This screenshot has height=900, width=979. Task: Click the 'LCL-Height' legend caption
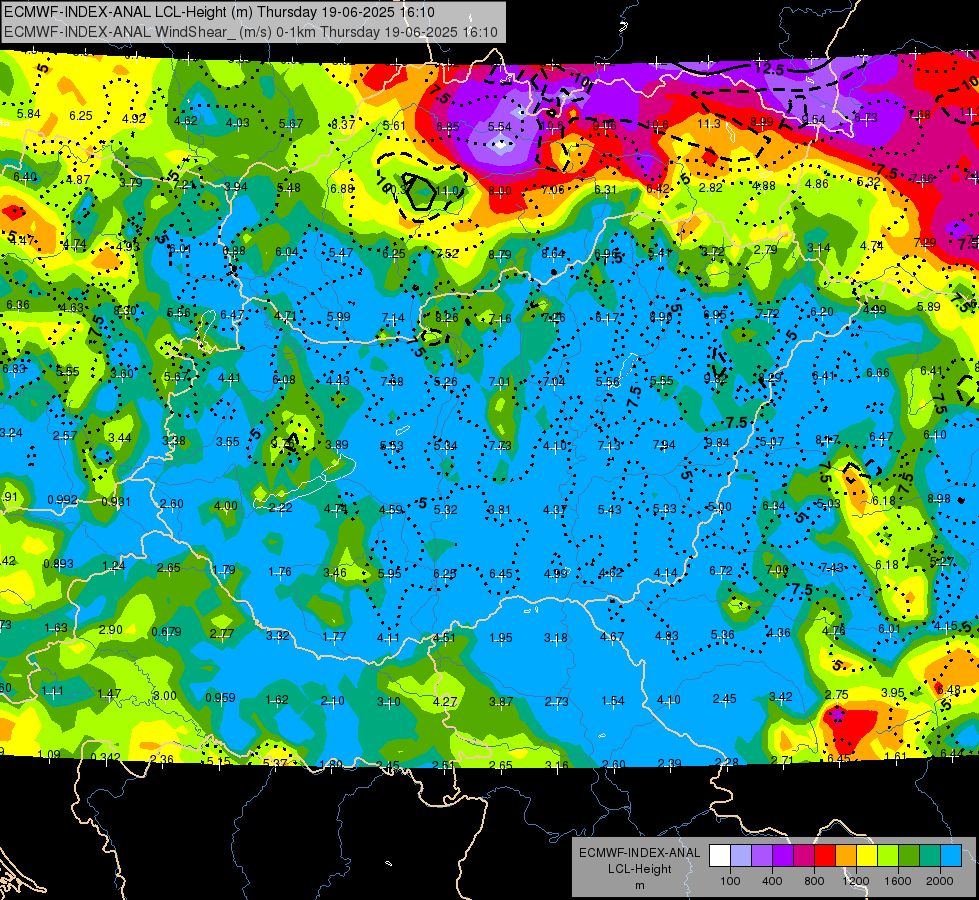(639, 869)
